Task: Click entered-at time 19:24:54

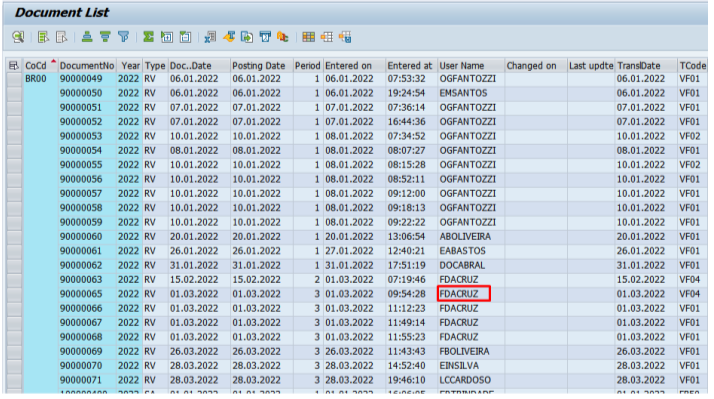Action: pyautogui.click(x=406, y=93)
